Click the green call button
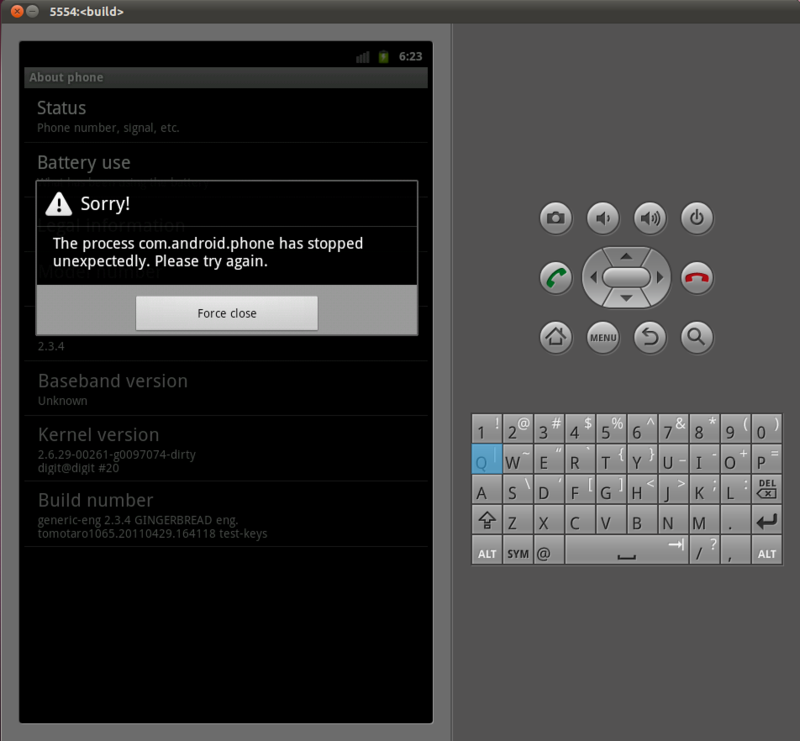The image size is (800, 741). pyautogui.click(x=556, y=278)
